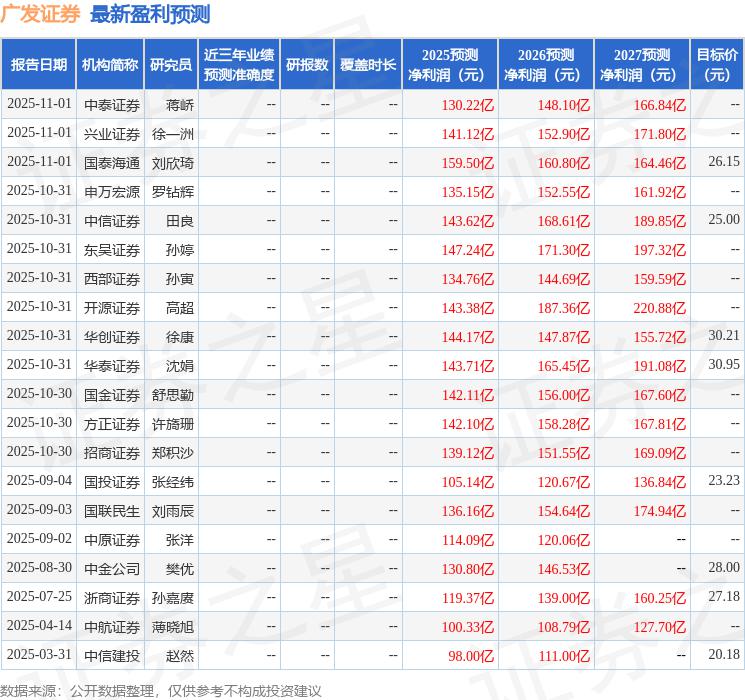Click the 197.32亿 profit value
This screenshot has width=745, height=700.
pyautogui.click(x=659, y=250)
